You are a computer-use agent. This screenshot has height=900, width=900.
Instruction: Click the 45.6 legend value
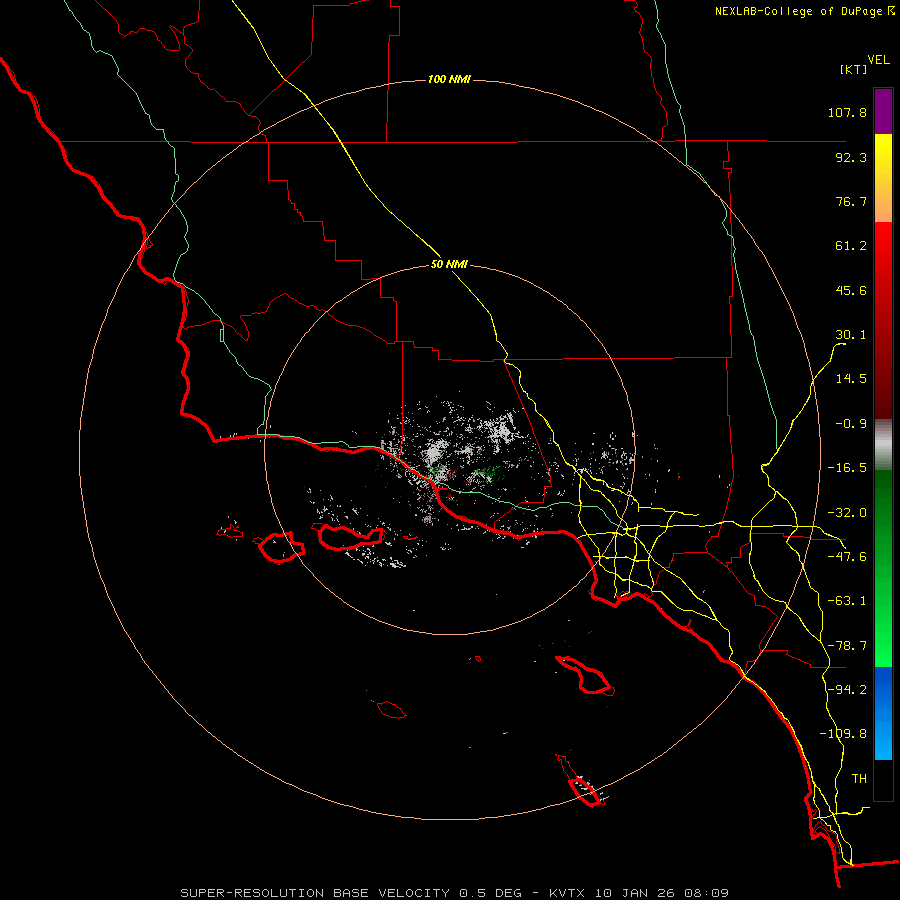tap(851, 290)
